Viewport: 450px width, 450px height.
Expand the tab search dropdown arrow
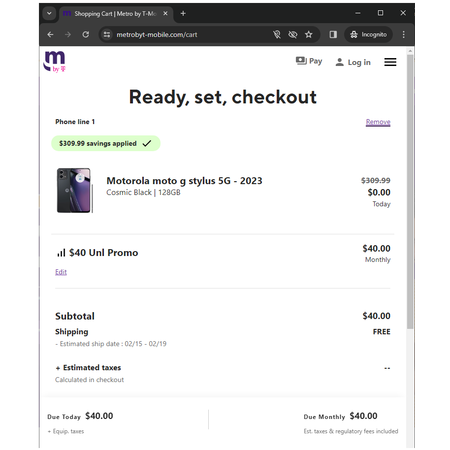click(49, 13)
